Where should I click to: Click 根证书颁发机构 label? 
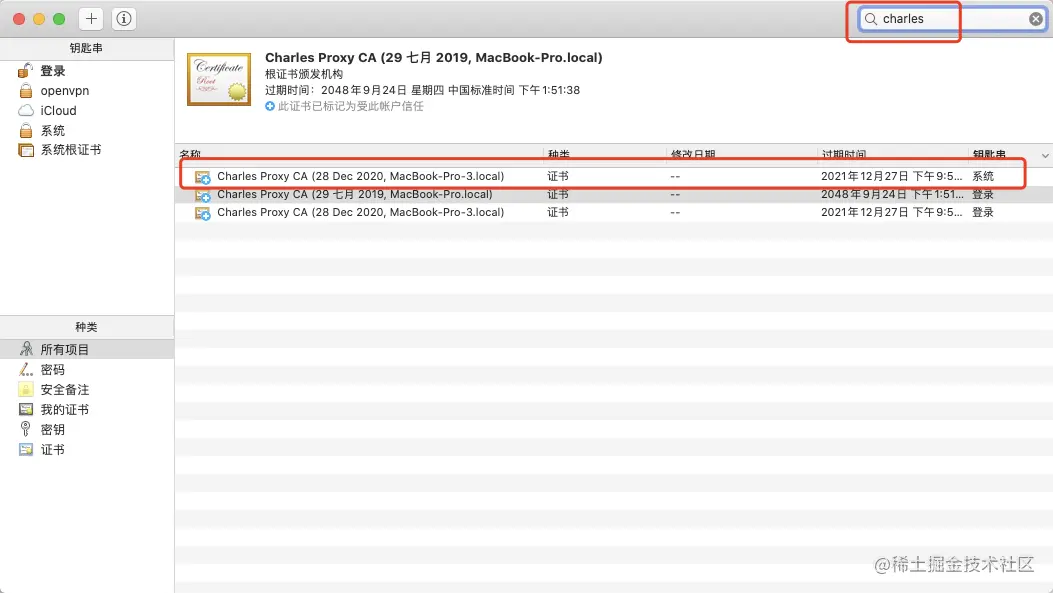point(304,74)
